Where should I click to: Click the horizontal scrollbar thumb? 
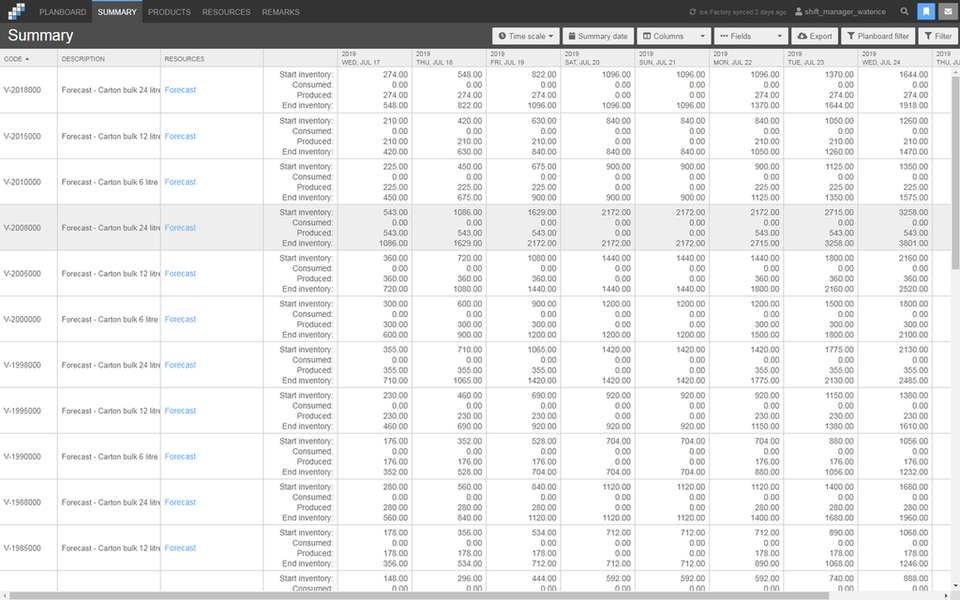(419, 596)
